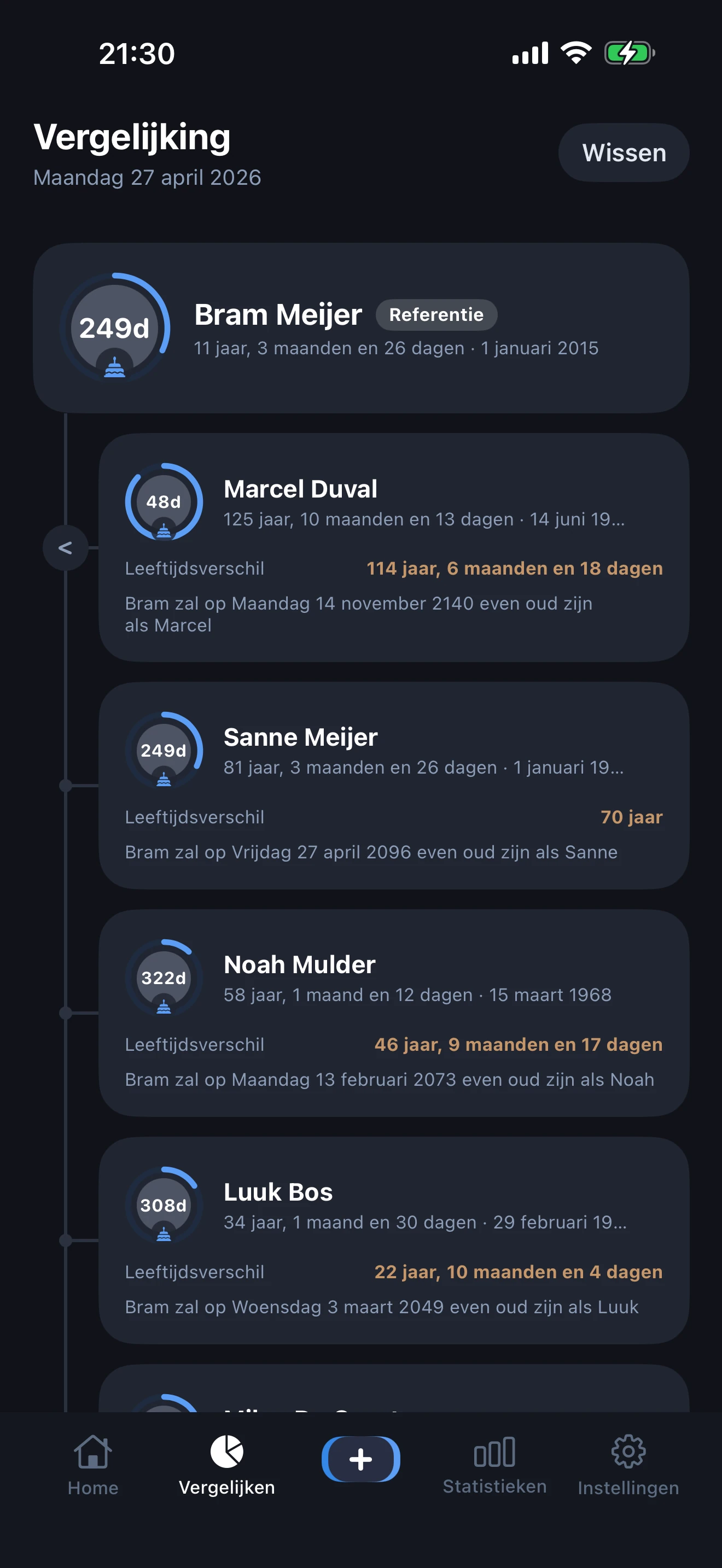722x1568 pixels.
Task: Tap the timeline dot beside Sanne Meijer
Action: (65, 786)
